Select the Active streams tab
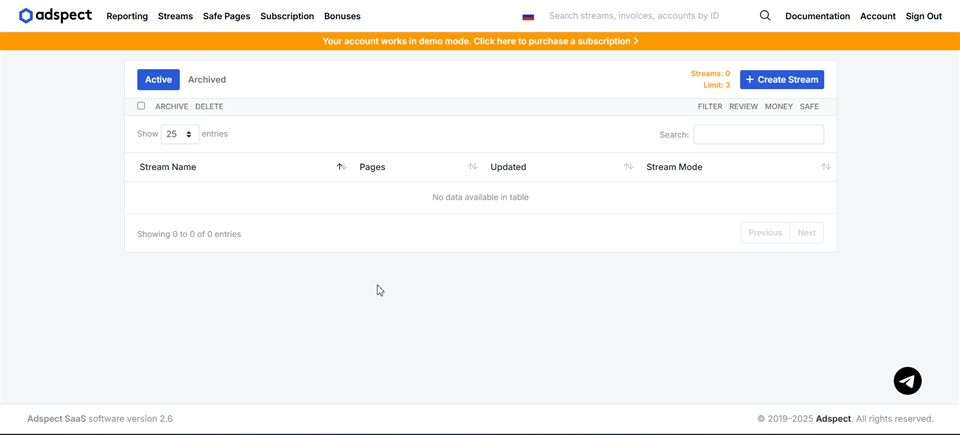The height and width of the screenshot is (435, 960). click(158, 80)
